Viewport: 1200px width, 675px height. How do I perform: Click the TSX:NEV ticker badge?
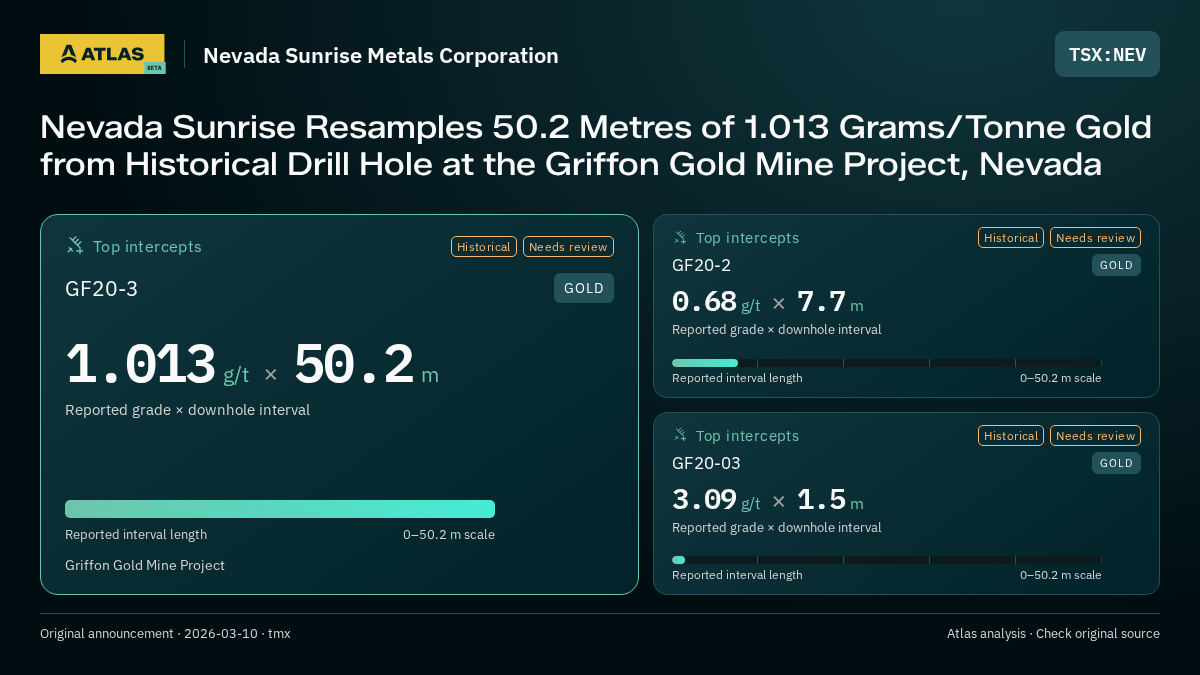tap(1107, 54)
